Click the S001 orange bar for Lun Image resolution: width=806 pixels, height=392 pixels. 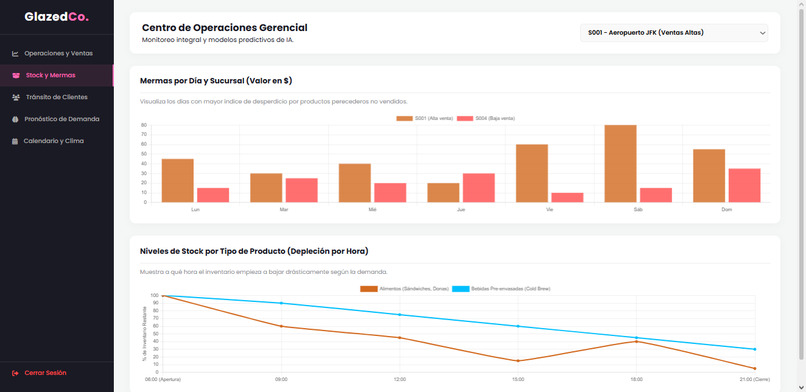(178, 181)
